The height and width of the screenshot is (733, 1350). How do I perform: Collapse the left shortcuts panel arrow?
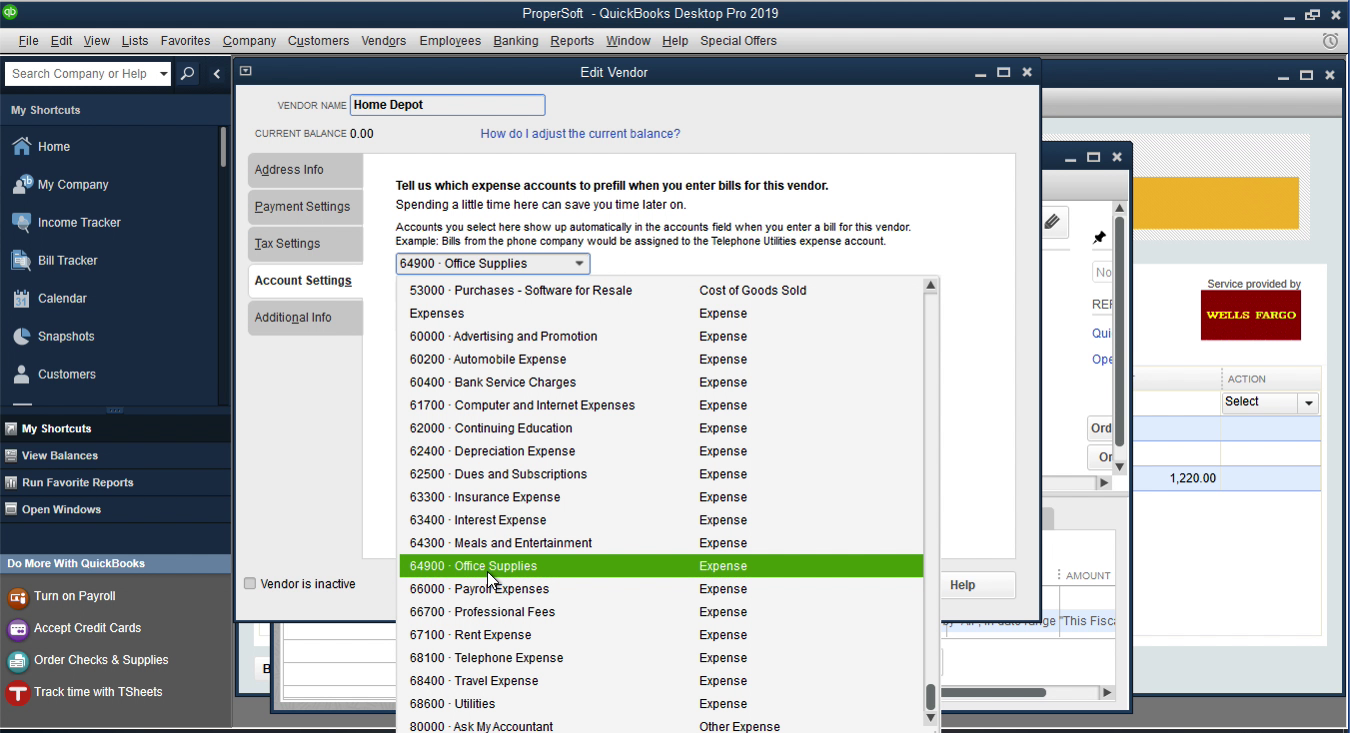(x=216, y=74)
